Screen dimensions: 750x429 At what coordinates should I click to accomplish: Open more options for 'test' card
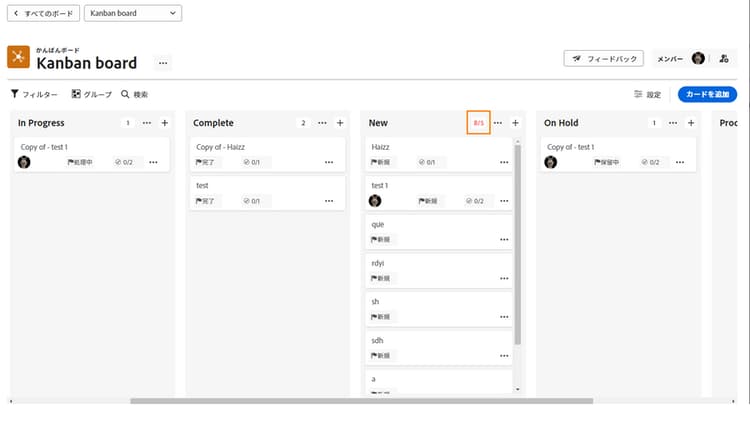point(329,201)
